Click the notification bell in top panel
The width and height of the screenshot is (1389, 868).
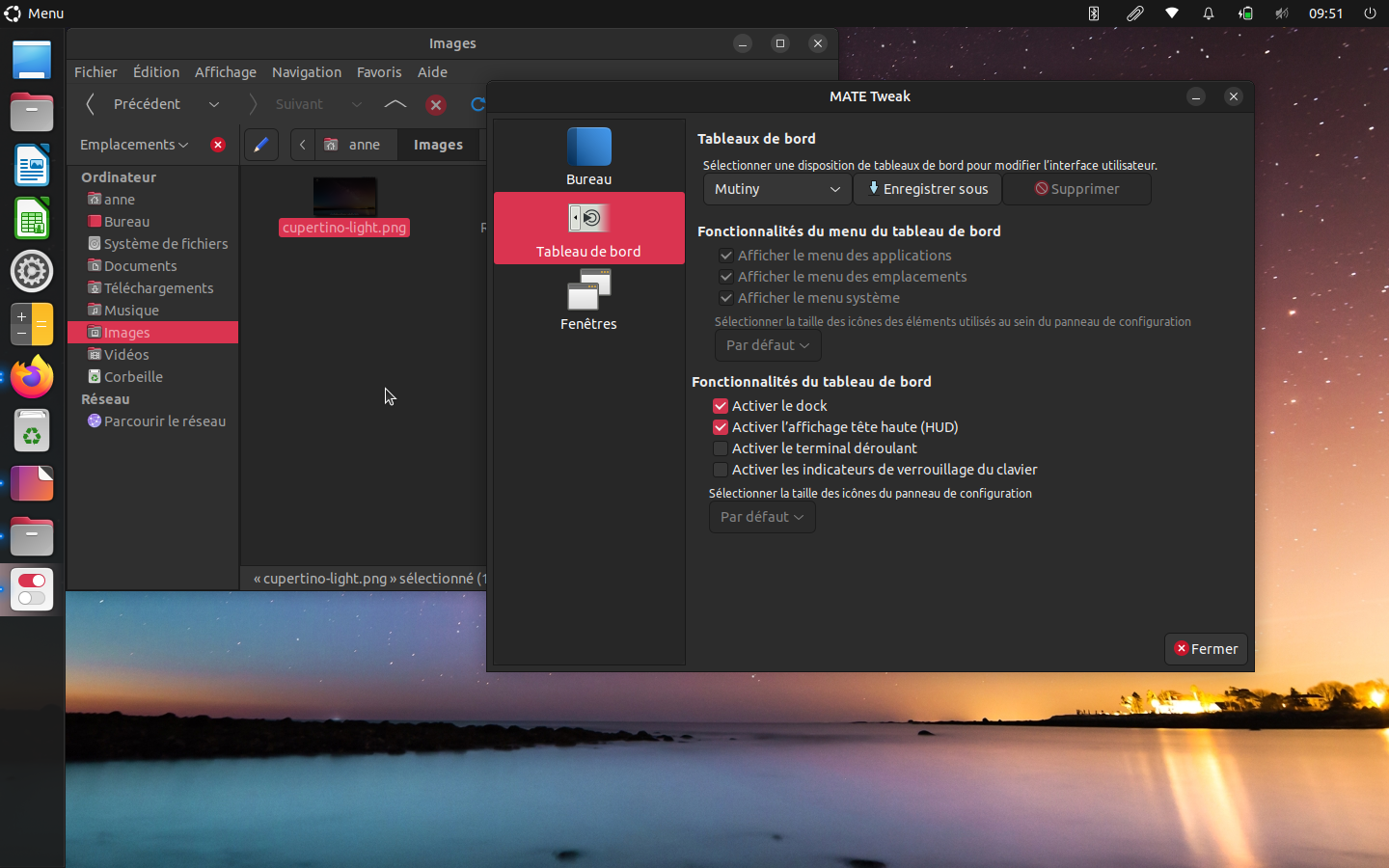point(1208,14)
